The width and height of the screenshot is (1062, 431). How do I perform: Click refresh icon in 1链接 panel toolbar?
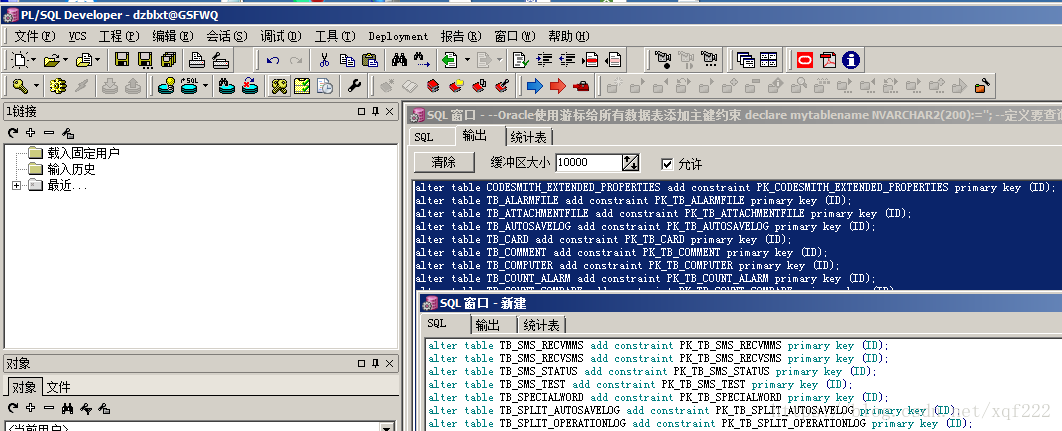(13, 133)
